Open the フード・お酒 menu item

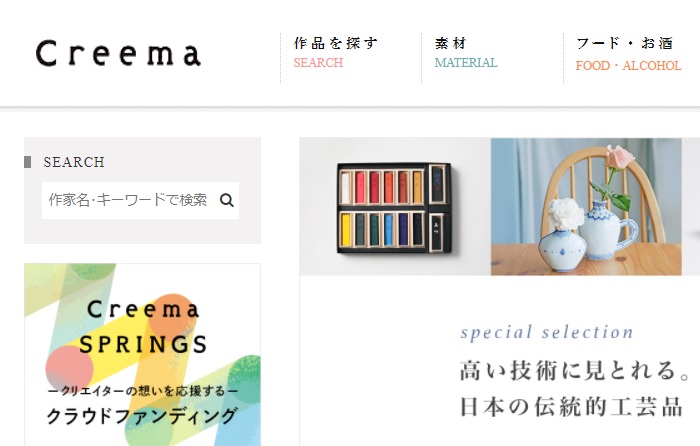pos(625,43)
